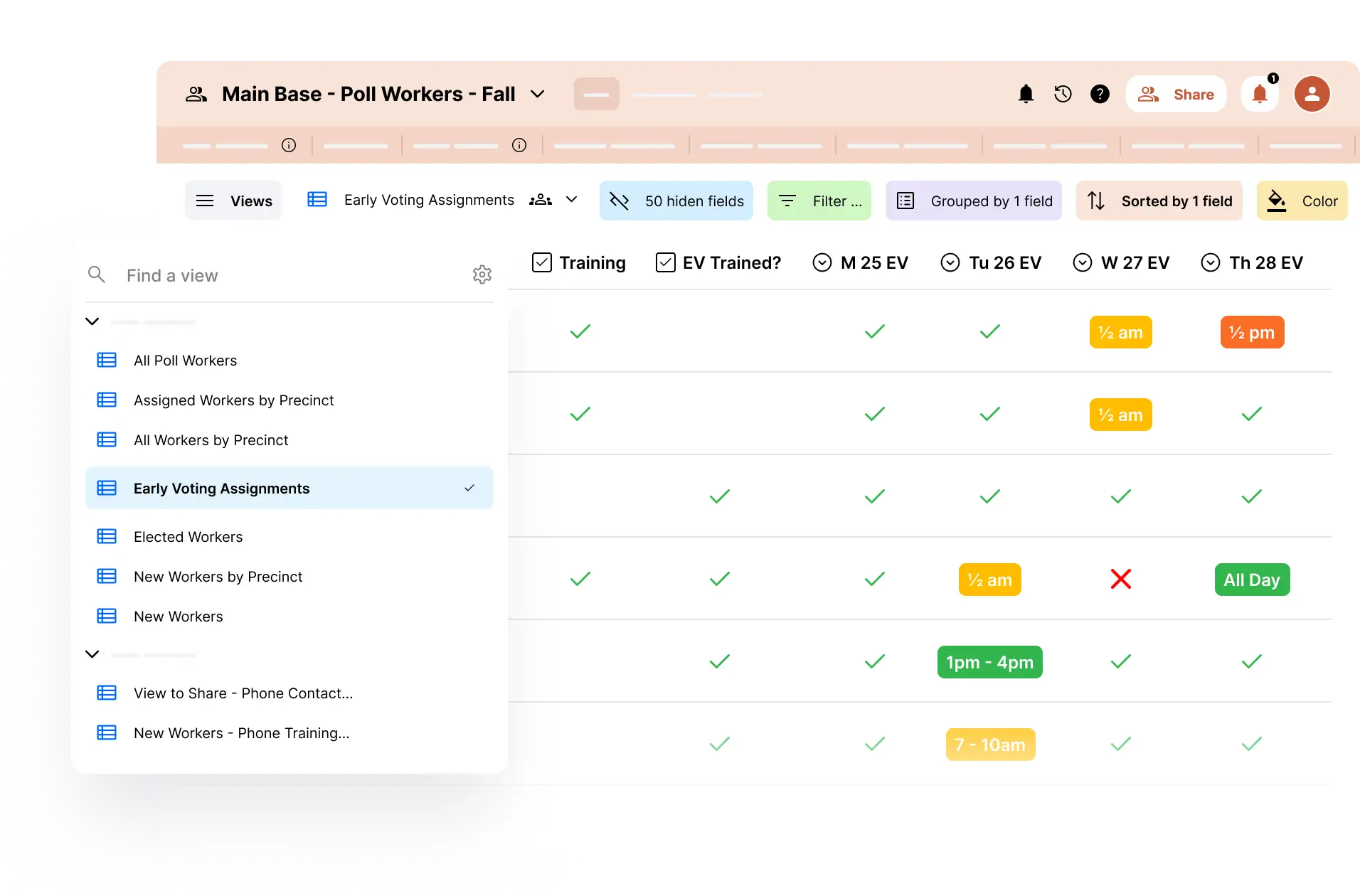Image resolution: width=1360 pixels, height=896 pixels.
Task: Expand the Main Base - Poll Workers - Fall dropdown
Action: click(x=538, y=94)
